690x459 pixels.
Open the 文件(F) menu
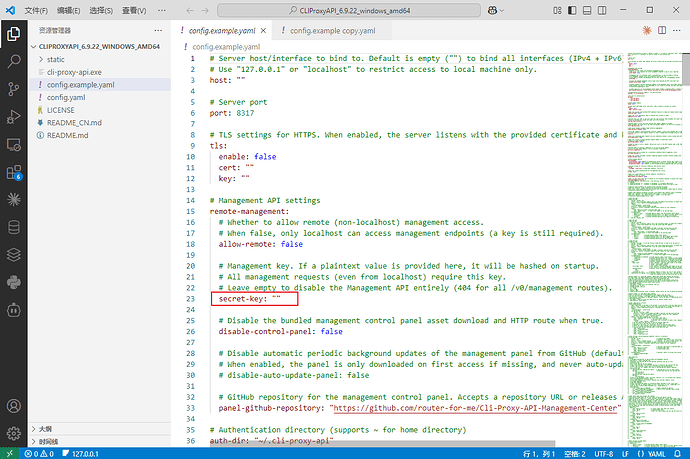pyautogui.click(x=36, y=11)
